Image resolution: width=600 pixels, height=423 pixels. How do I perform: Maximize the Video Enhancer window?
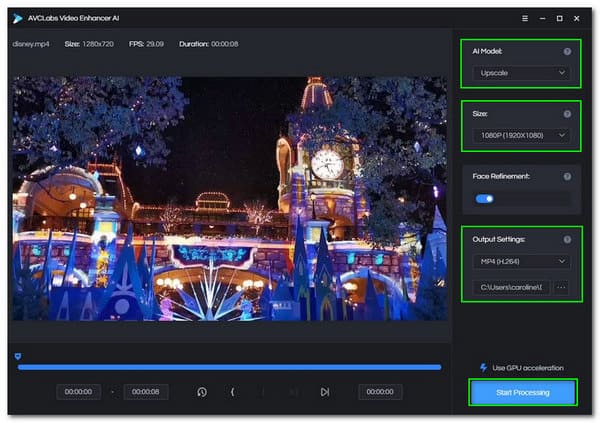point(559,18)
